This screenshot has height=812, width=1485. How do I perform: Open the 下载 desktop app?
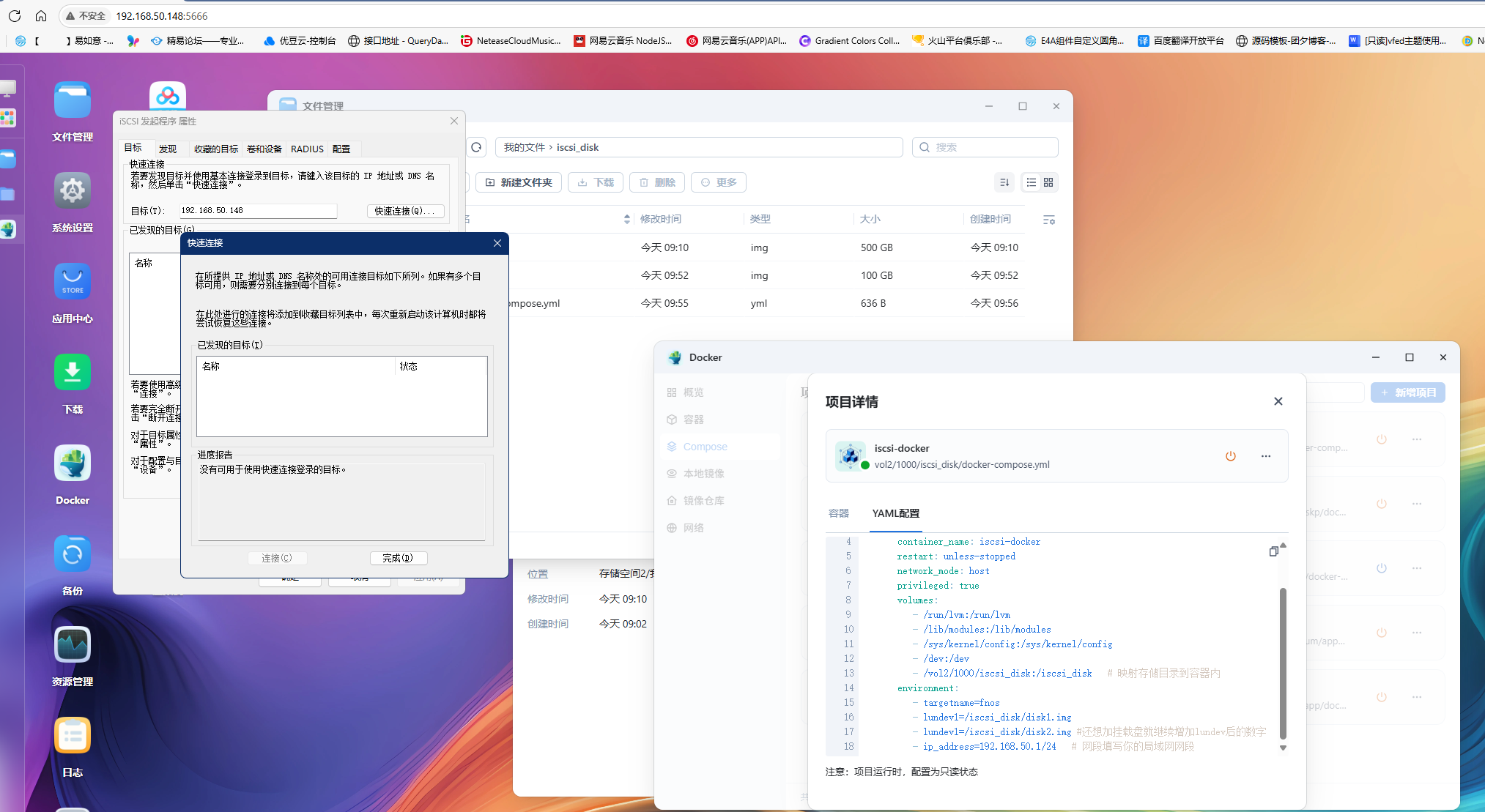click(73, 373)
